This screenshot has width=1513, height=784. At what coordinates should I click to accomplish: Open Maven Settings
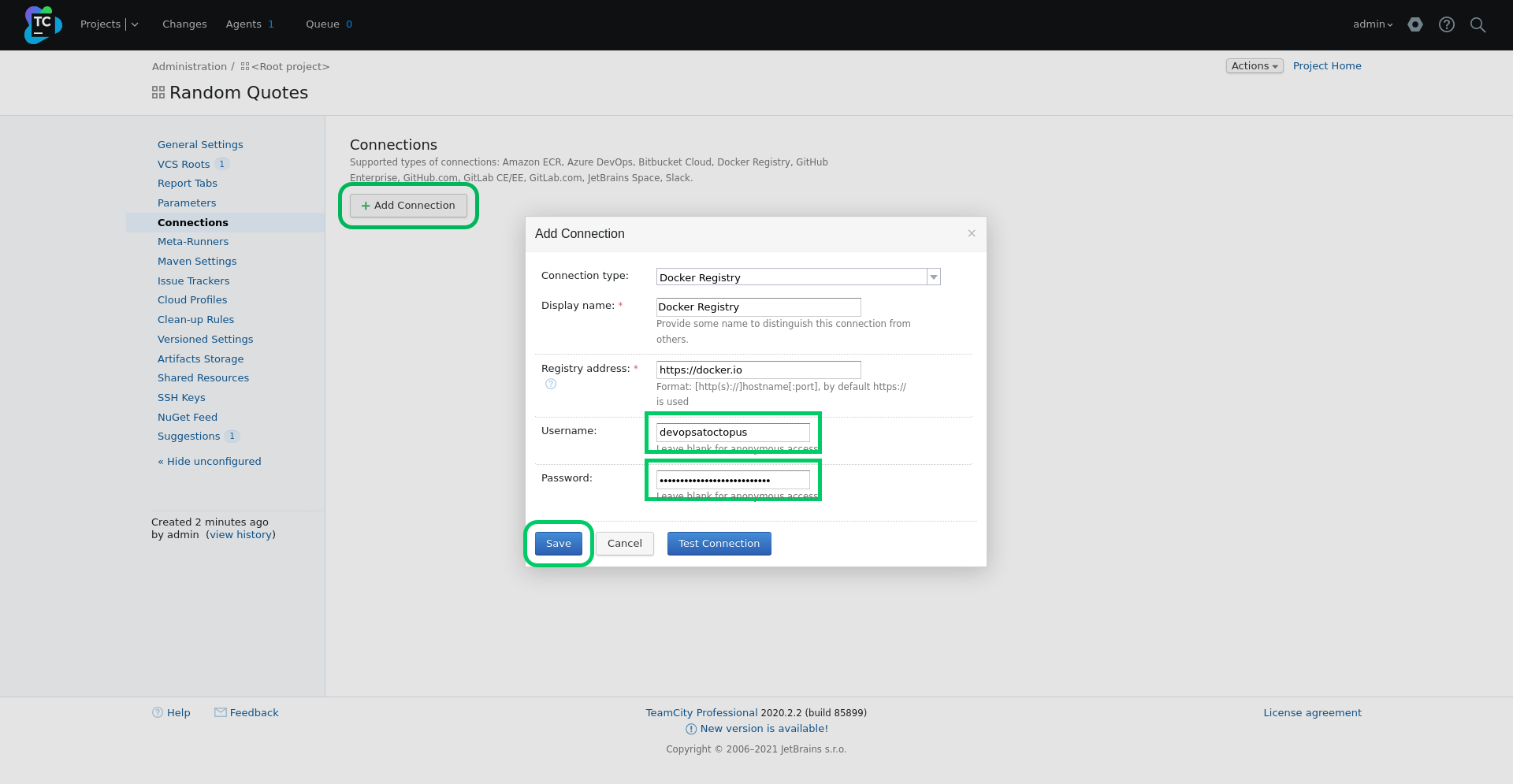(197, 262)
